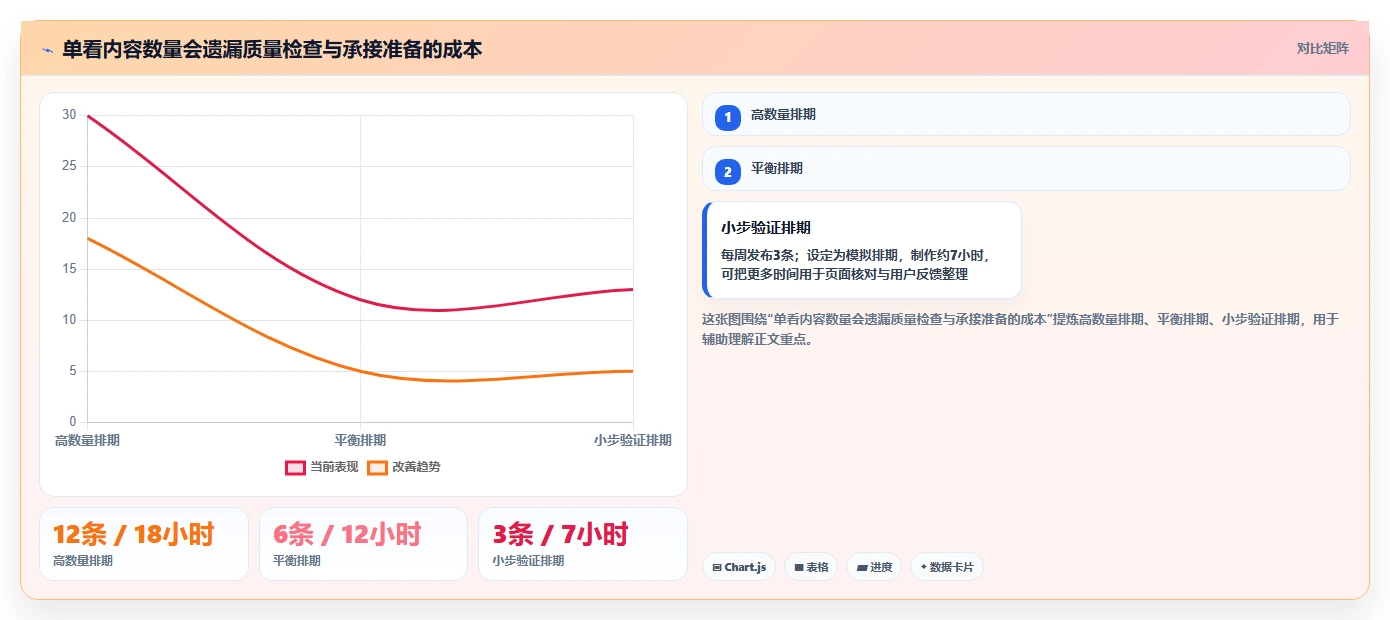
Task: Click the y-axis value 5
Action: pos(72,371)
